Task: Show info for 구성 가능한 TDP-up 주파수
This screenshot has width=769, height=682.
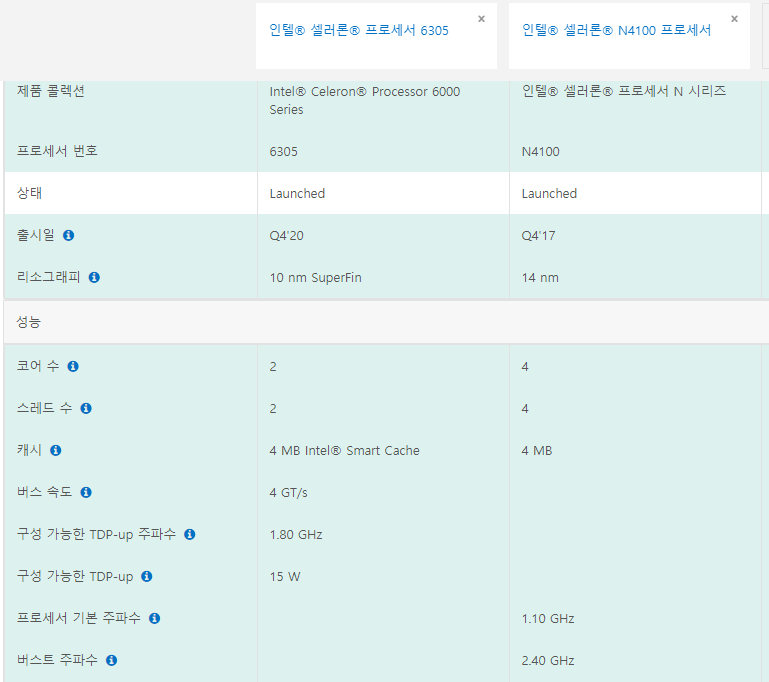Action: pos(190,534)
